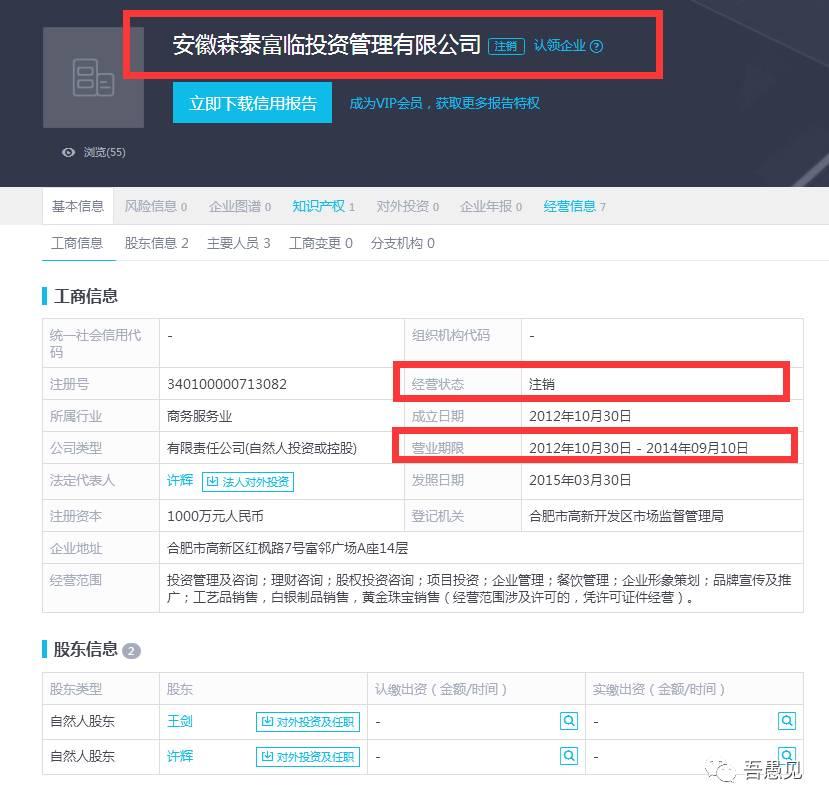Click 对外投资及任职 button for 许辉
This screenshot has width=829, height=806.
click(x=308, y=757)
